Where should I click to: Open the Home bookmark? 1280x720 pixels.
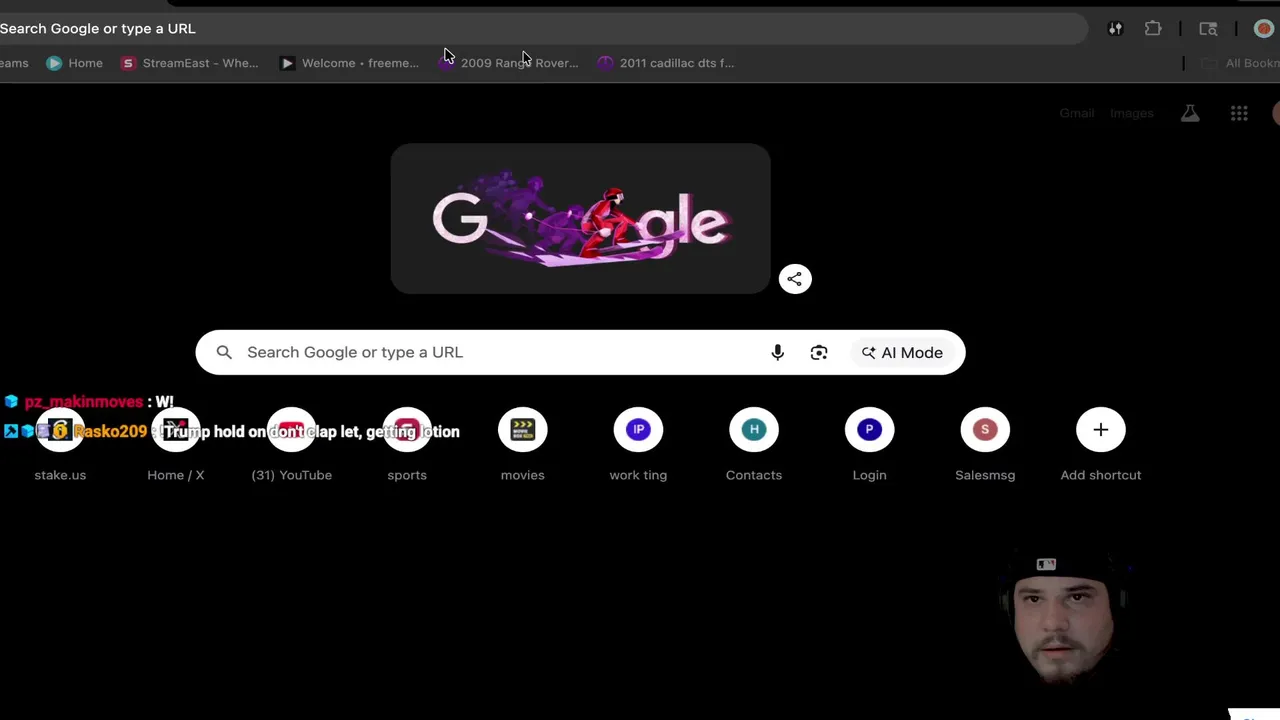pyautogui.click(x=75, y=63)
